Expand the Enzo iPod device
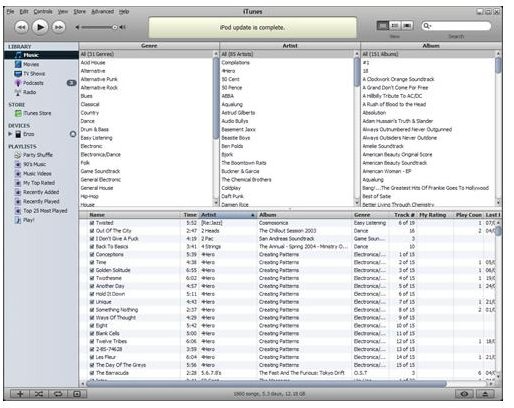Image resolution: width=514 pixels, height=408 pixels. 10,134
